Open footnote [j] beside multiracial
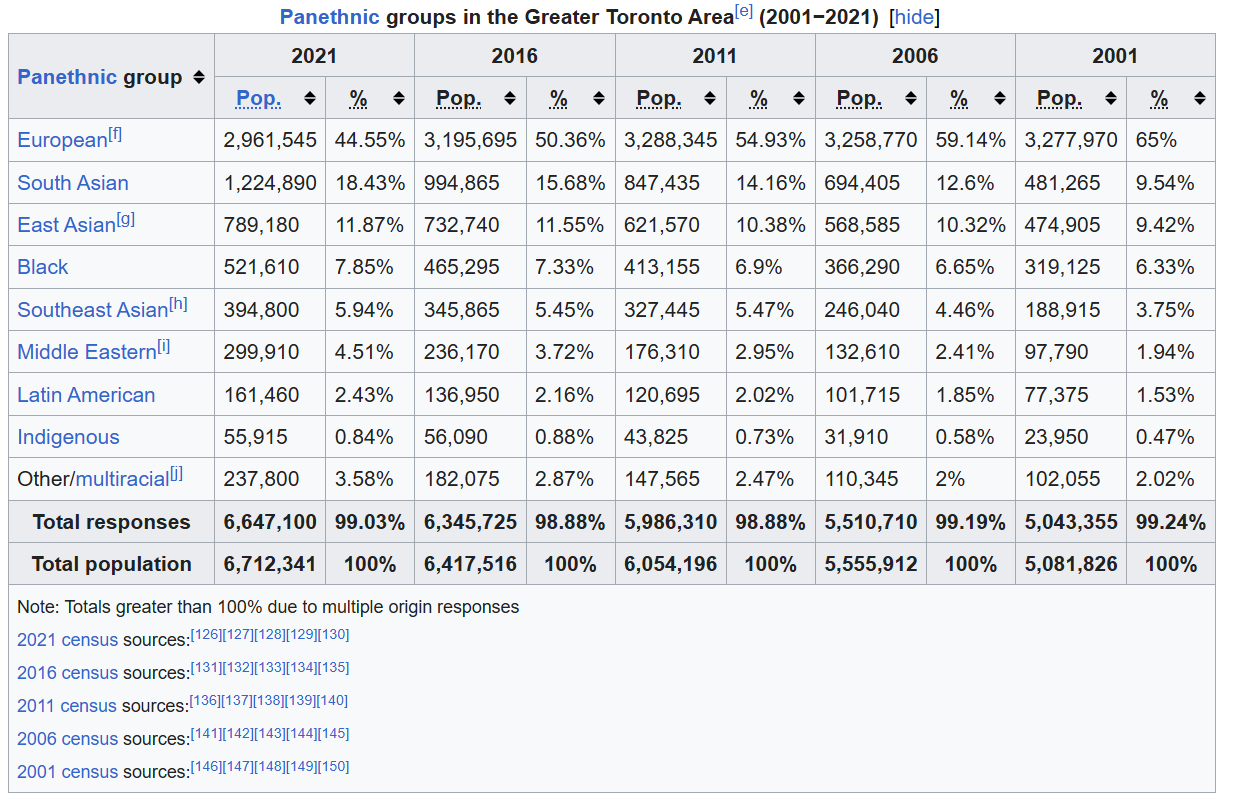Viewport: 1233px width, 808px height. point(176,474)
